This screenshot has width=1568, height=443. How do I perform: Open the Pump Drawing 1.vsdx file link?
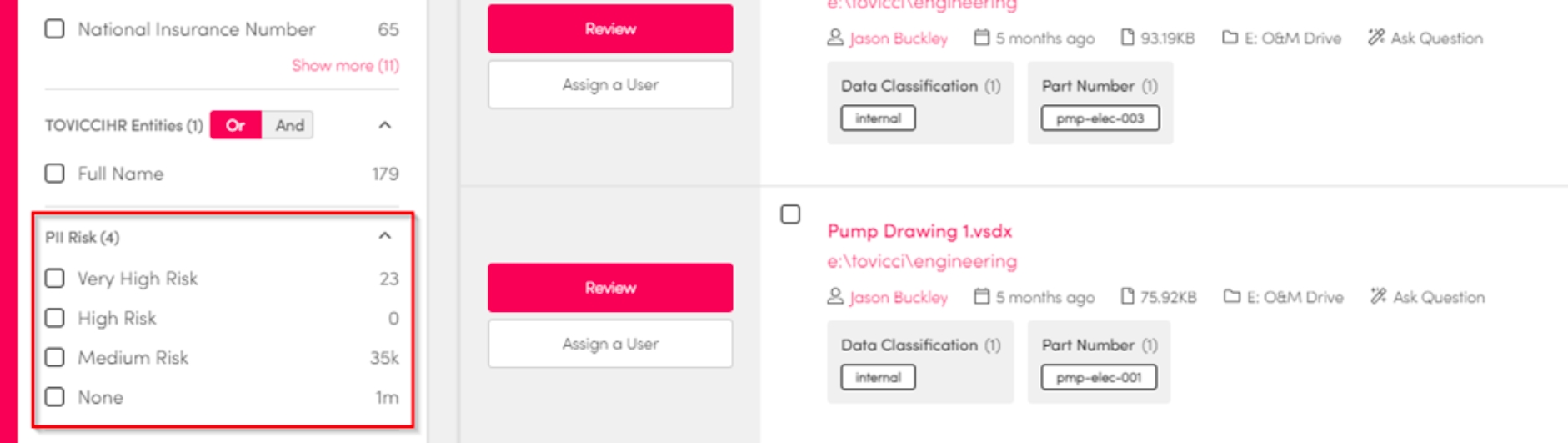(919, 231)
